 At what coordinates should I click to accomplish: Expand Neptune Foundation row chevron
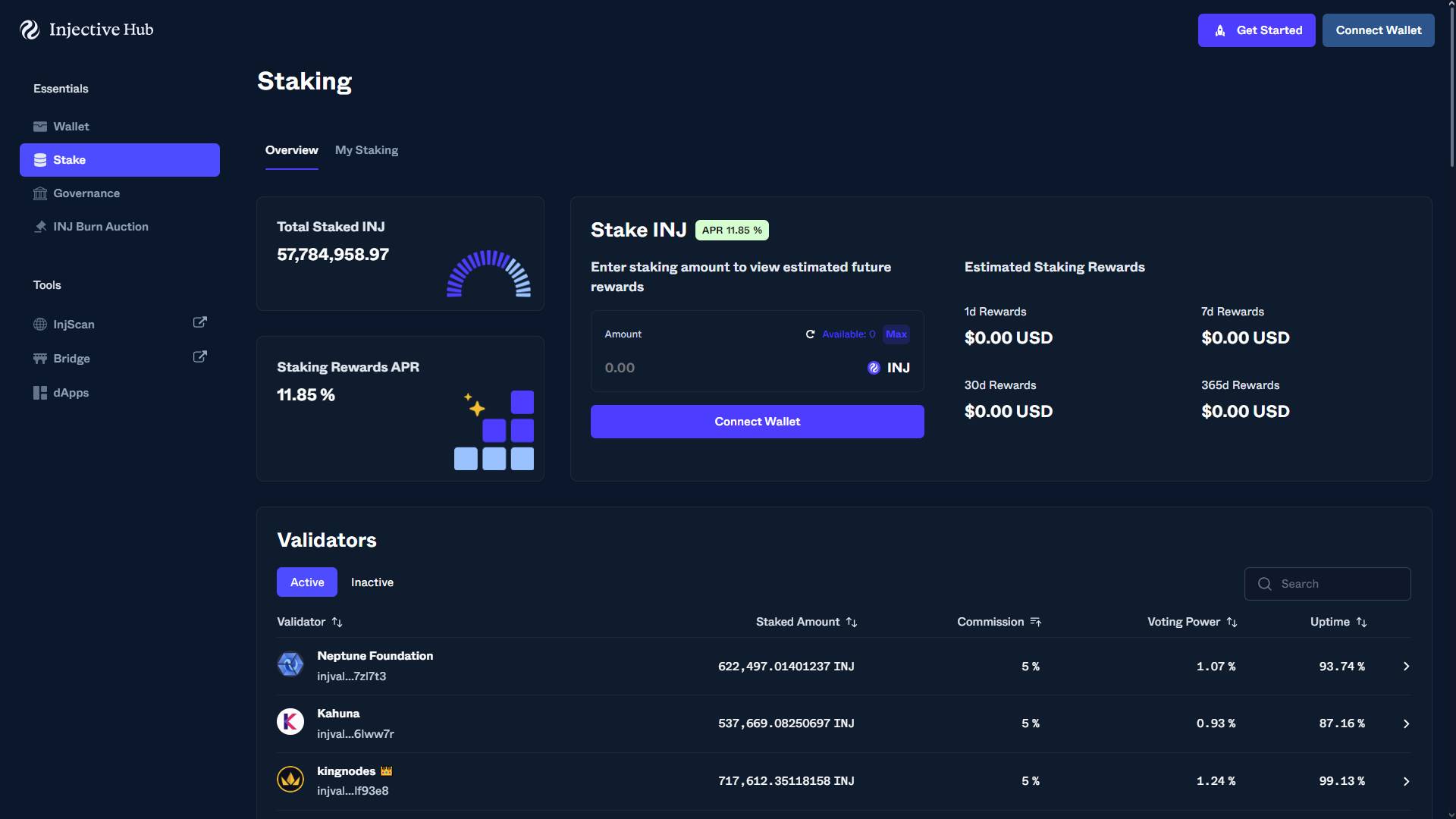click(1406, 667)
